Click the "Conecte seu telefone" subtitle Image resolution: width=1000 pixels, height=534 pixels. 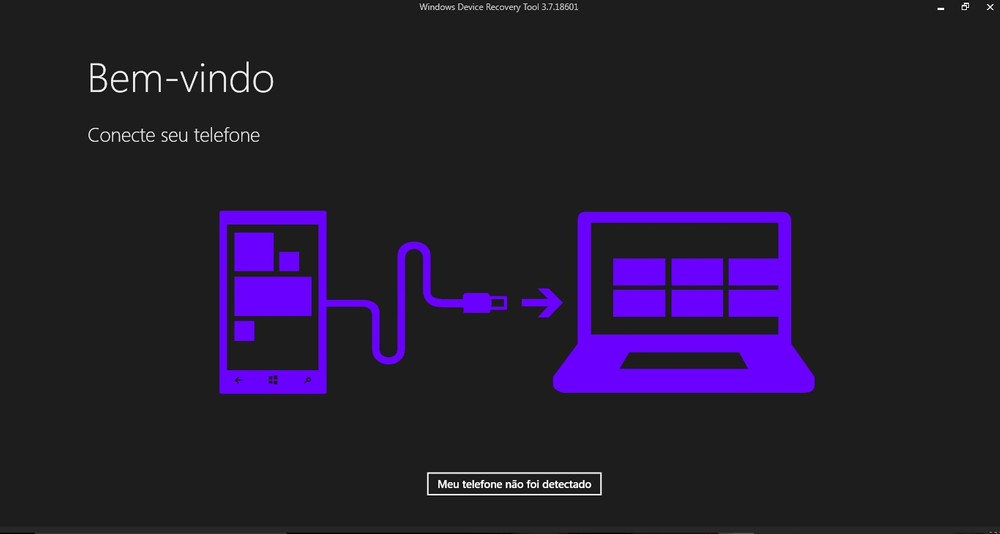tap(174, 135)
